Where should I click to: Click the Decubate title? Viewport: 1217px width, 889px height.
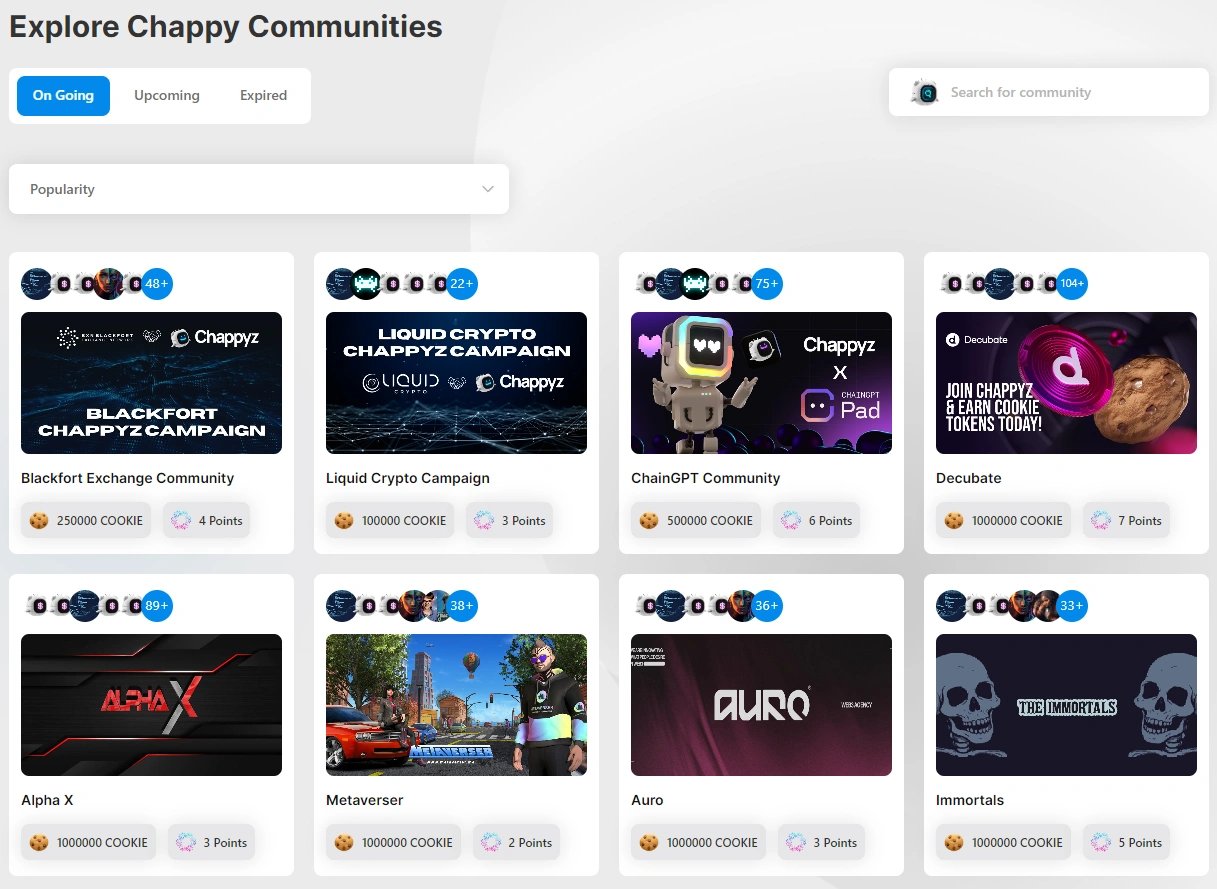point(968,478)
